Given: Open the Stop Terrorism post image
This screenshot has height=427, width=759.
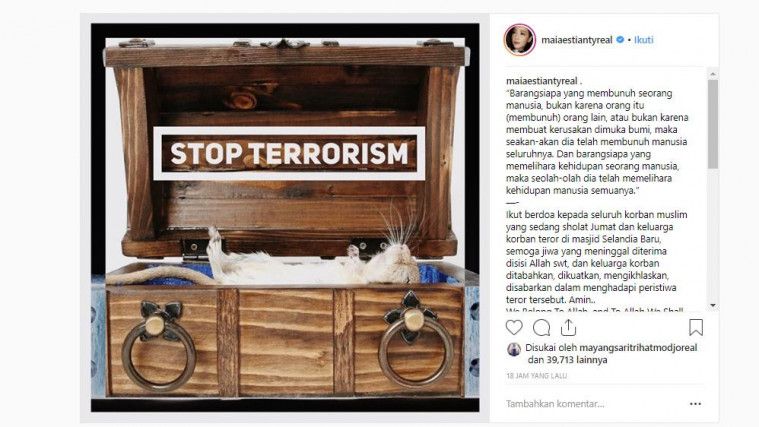Looking at the screenshot, I should (285, 217).
